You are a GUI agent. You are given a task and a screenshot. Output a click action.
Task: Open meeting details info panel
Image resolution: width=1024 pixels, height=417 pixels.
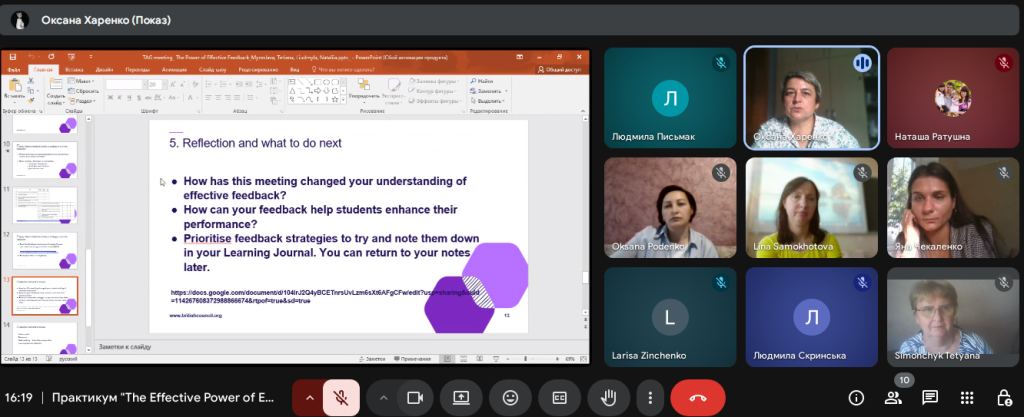pos(857,397)
